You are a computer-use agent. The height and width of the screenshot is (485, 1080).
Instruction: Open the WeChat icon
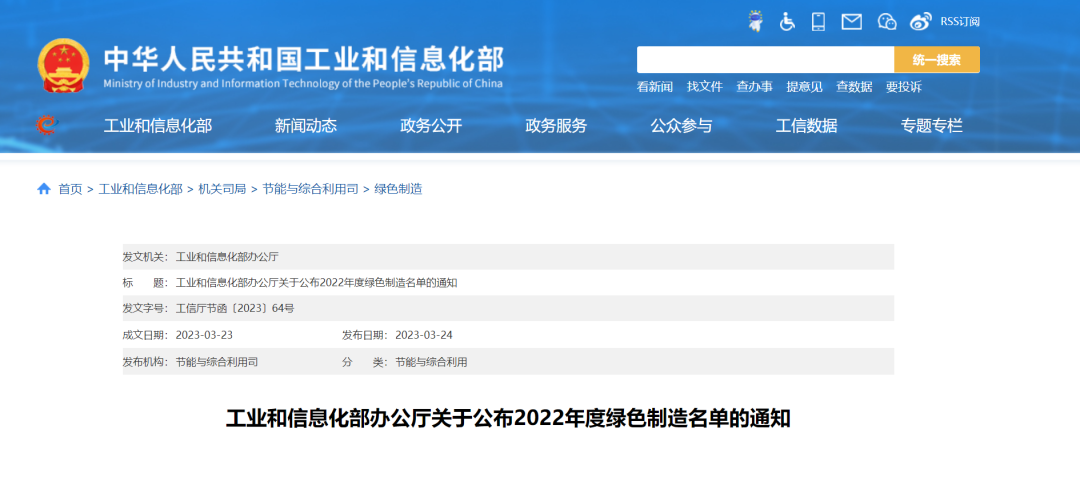pos(887,22)
